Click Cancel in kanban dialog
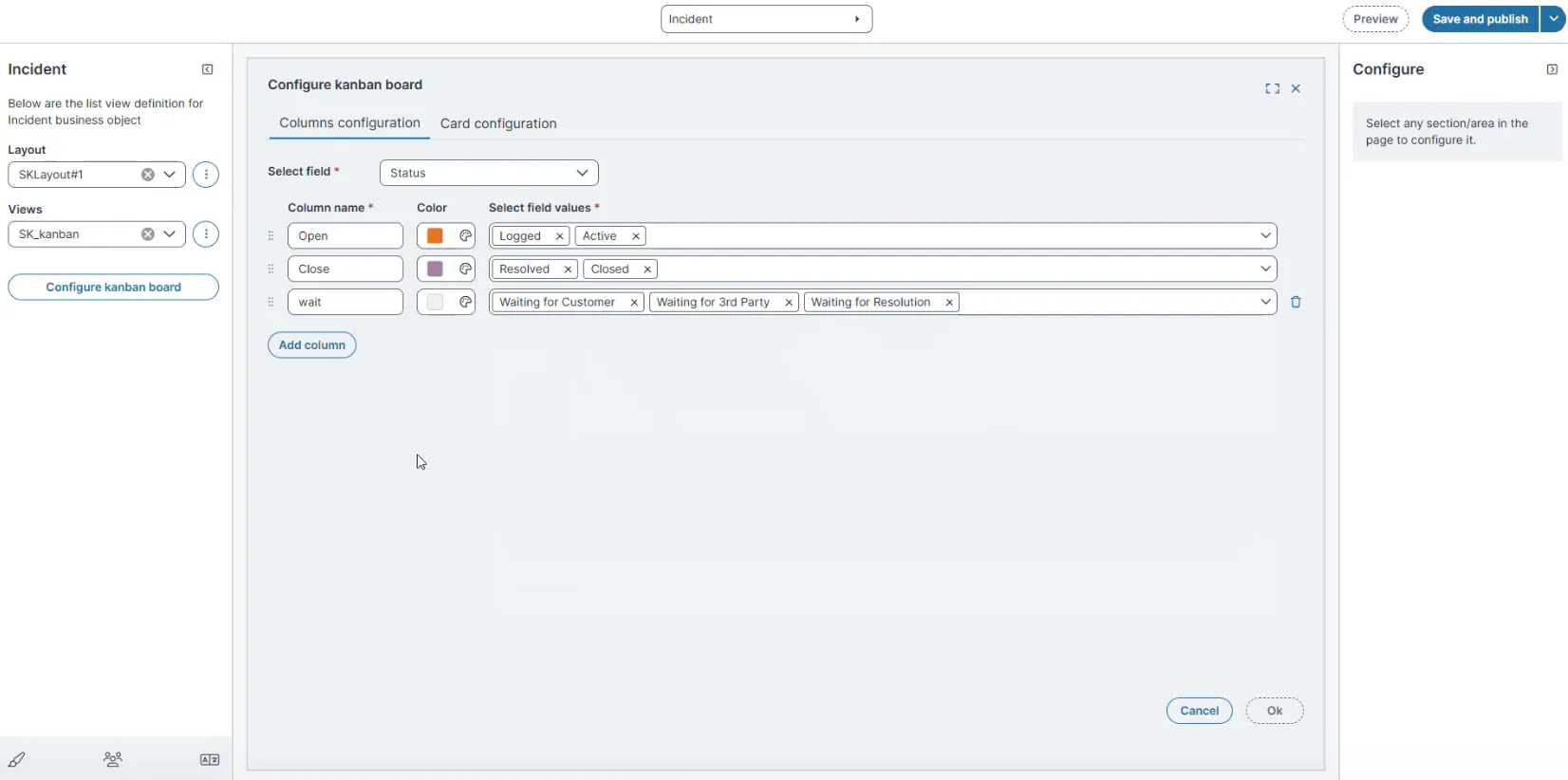1568x780 pixels. pos(1200,711)
